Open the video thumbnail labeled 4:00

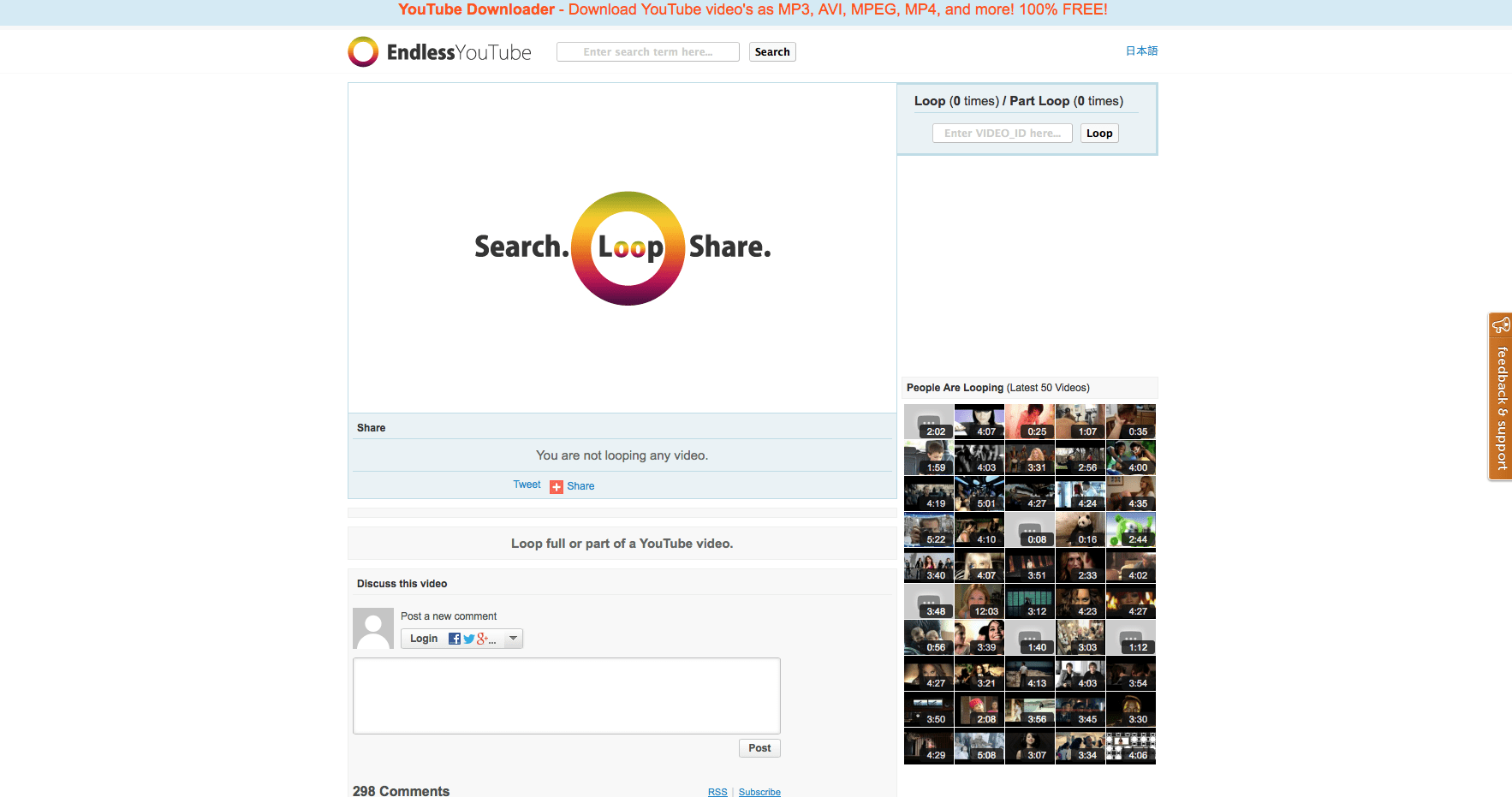(x=1131, y=457)
